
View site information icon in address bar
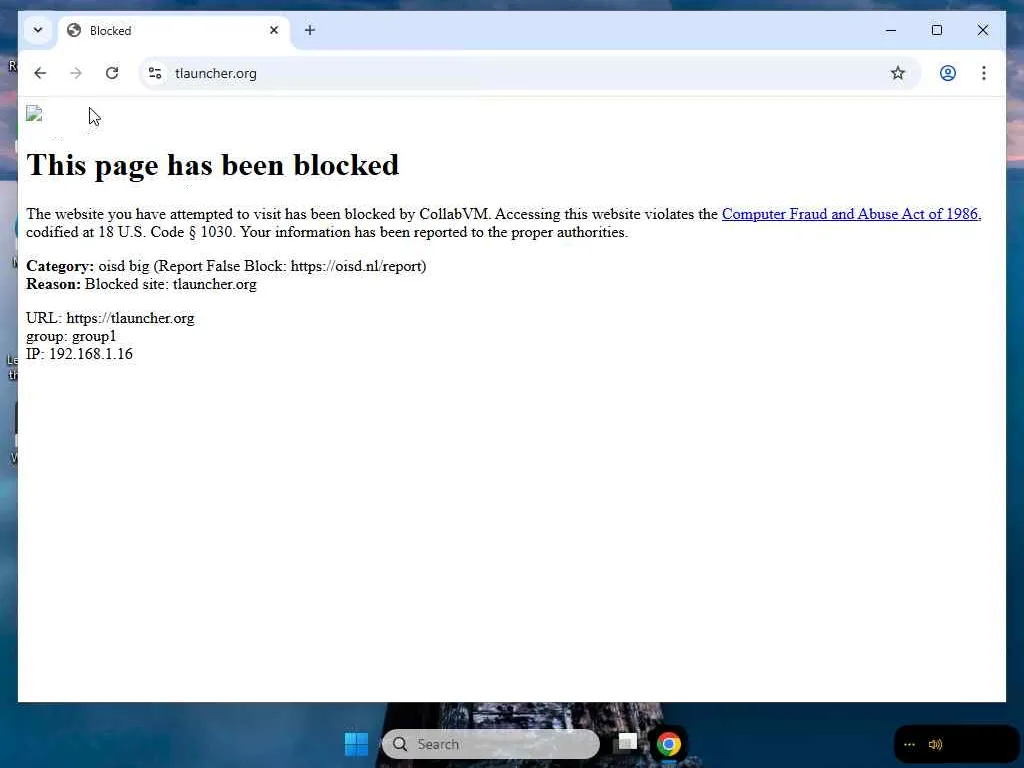pos(155,73)
